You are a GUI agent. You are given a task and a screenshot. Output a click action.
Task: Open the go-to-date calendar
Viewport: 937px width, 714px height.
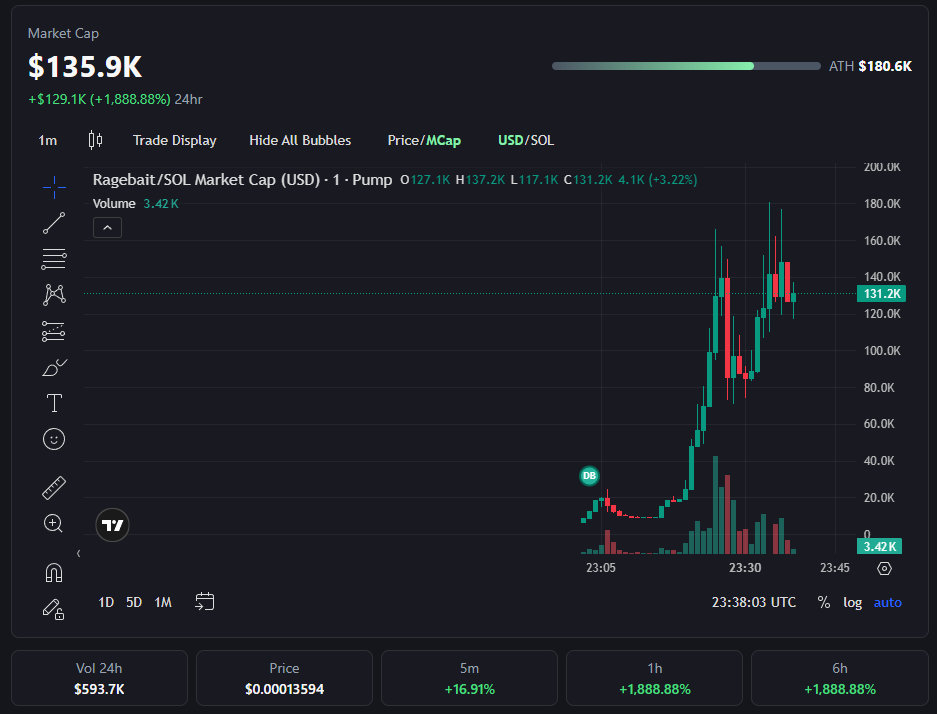[204, 602]
